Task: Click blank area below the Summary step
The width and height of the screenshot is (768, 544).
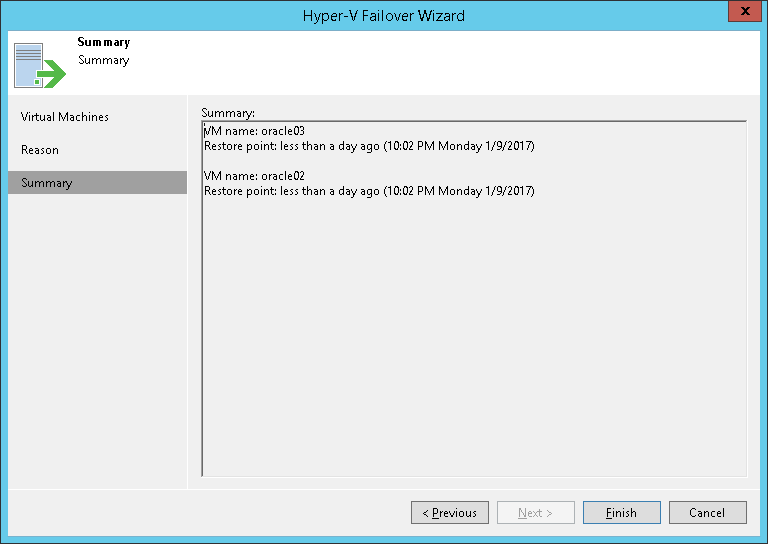Action: [x=97, y=340]
